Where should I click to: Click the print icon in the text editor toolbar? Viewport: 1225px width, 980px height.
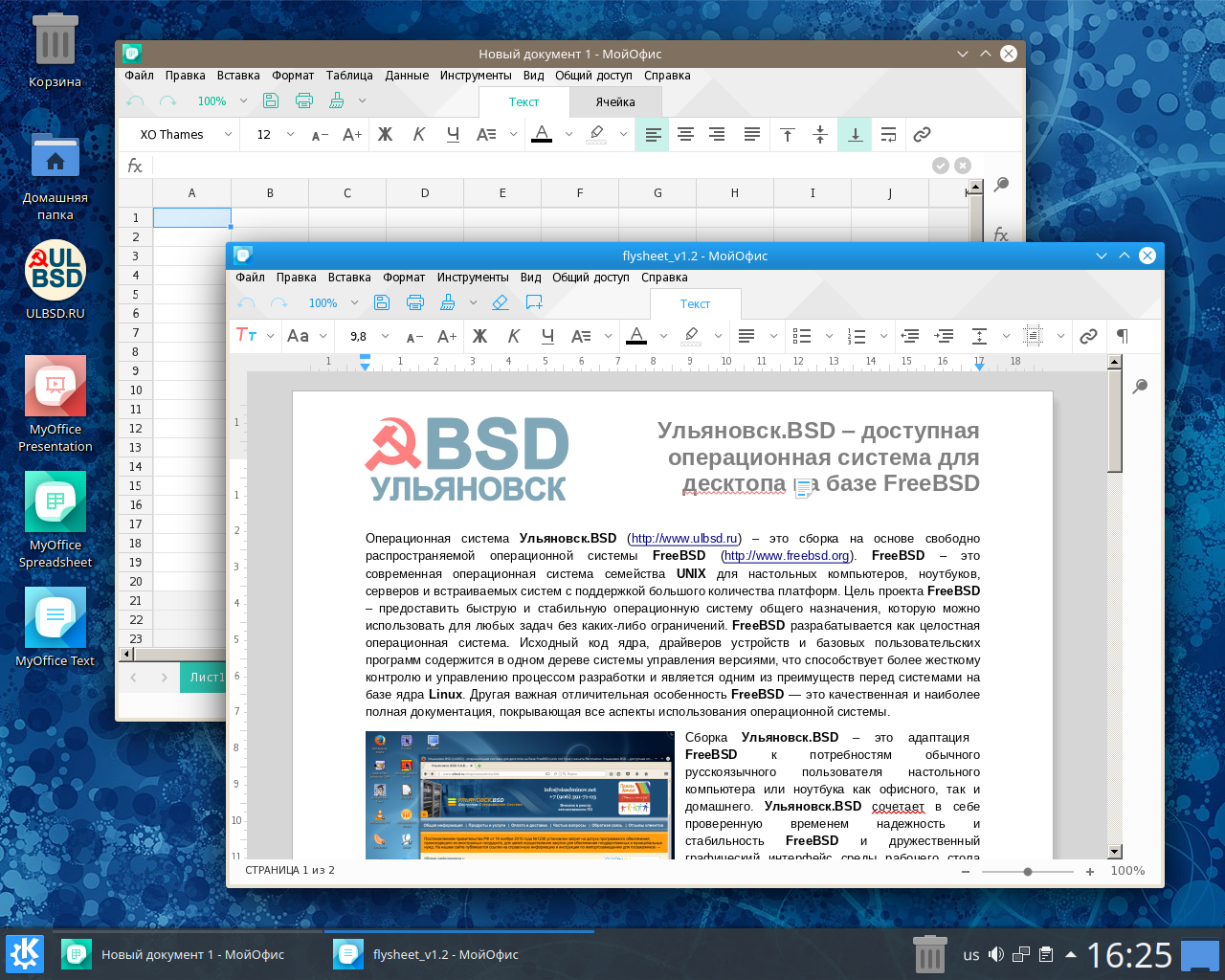coord(415,302)
